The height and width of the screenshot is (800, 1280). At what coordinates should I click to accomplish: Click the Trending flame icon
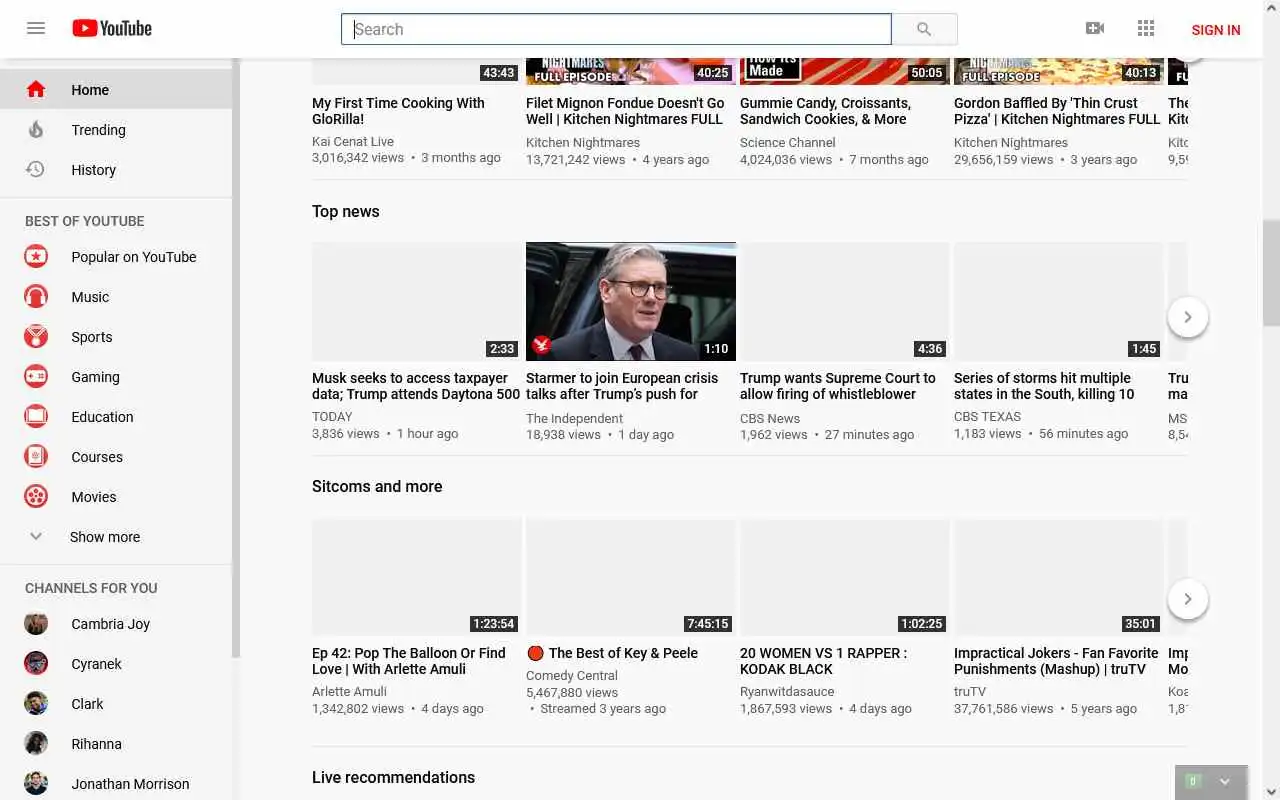pyautogui.click(x=36, y=130)
